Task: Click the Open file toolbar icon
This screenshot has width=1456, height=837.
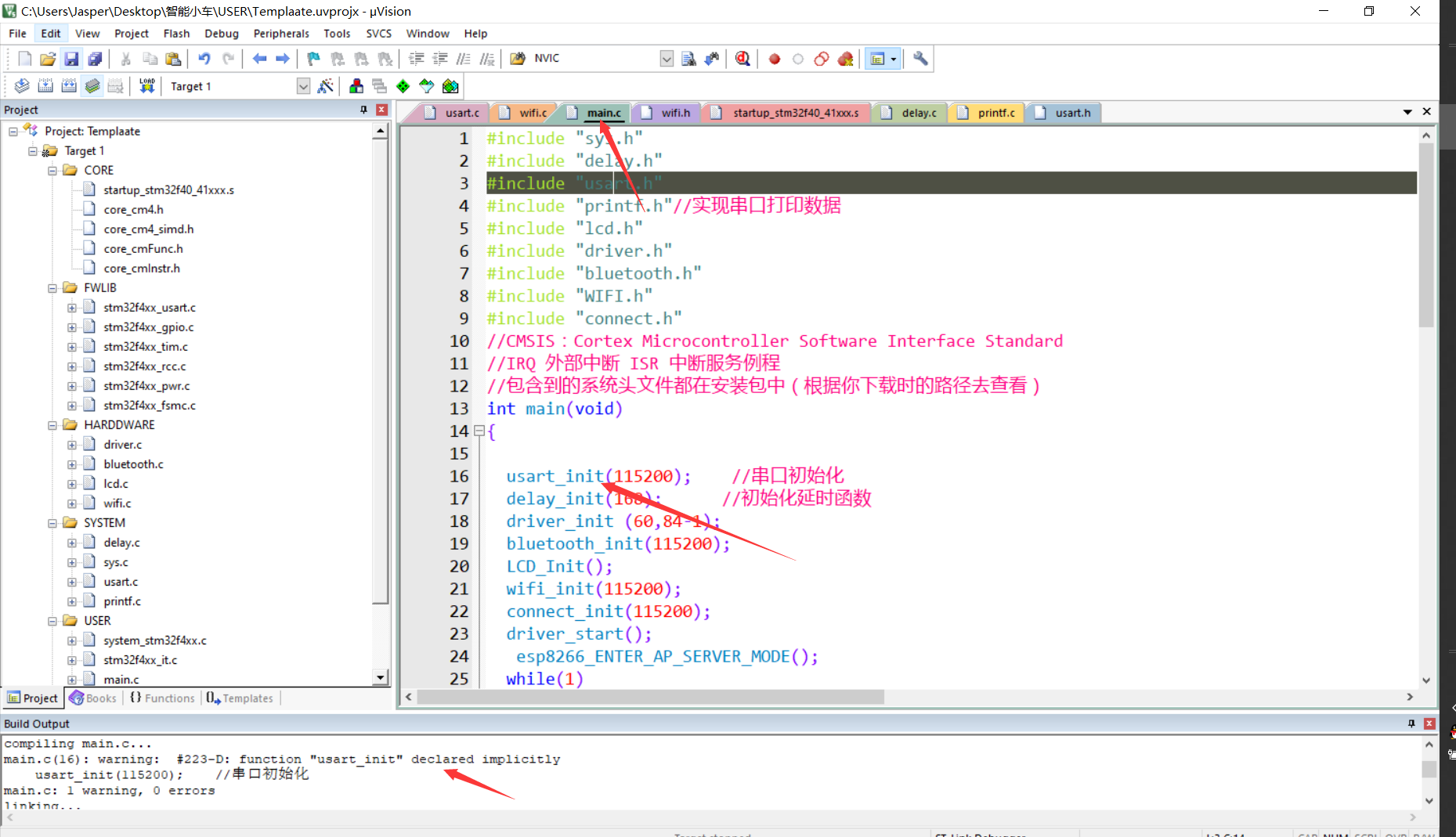Action: click(48, 59)
